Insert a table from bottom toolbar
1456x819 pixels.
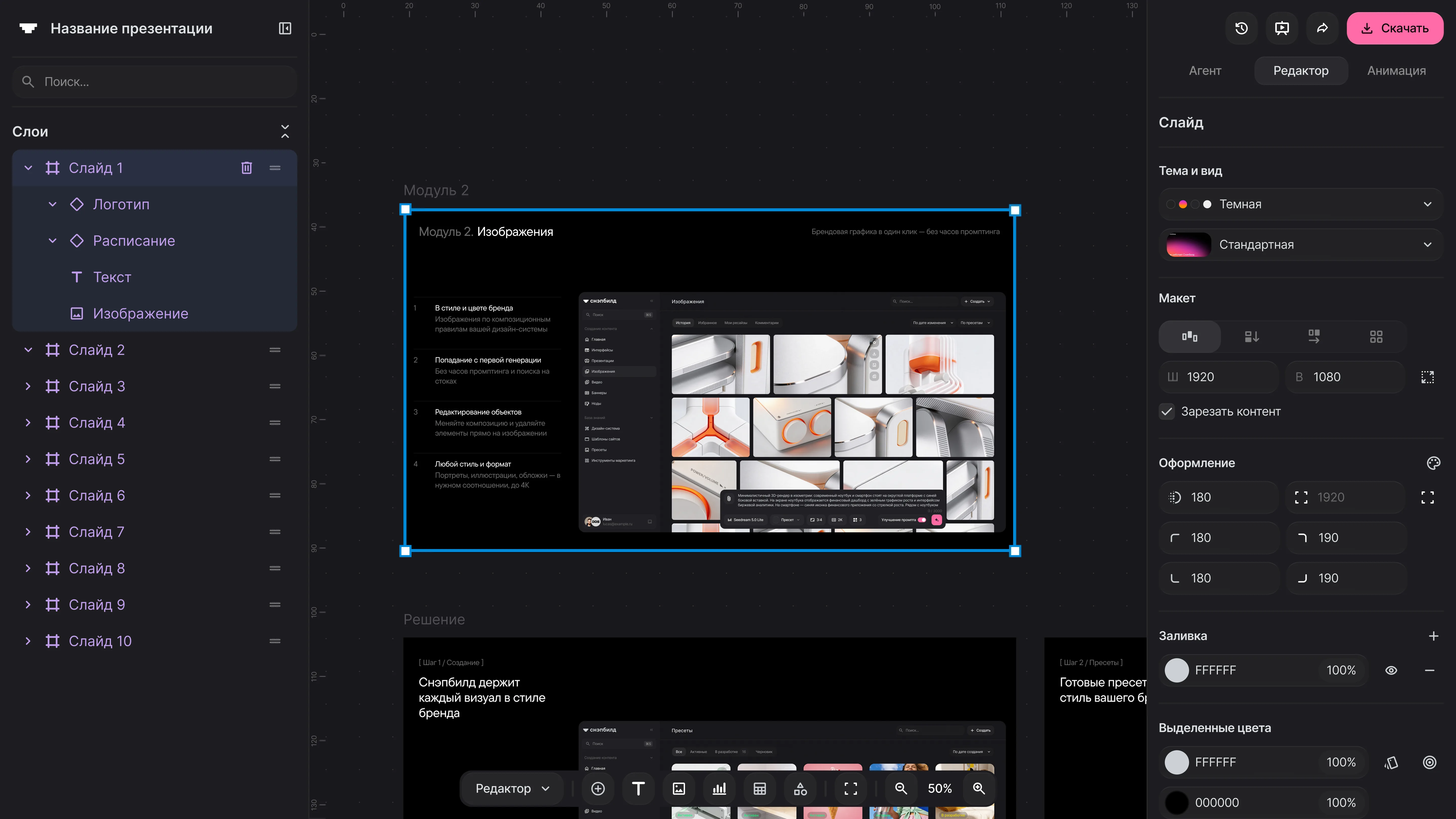[x=760, y=788]
